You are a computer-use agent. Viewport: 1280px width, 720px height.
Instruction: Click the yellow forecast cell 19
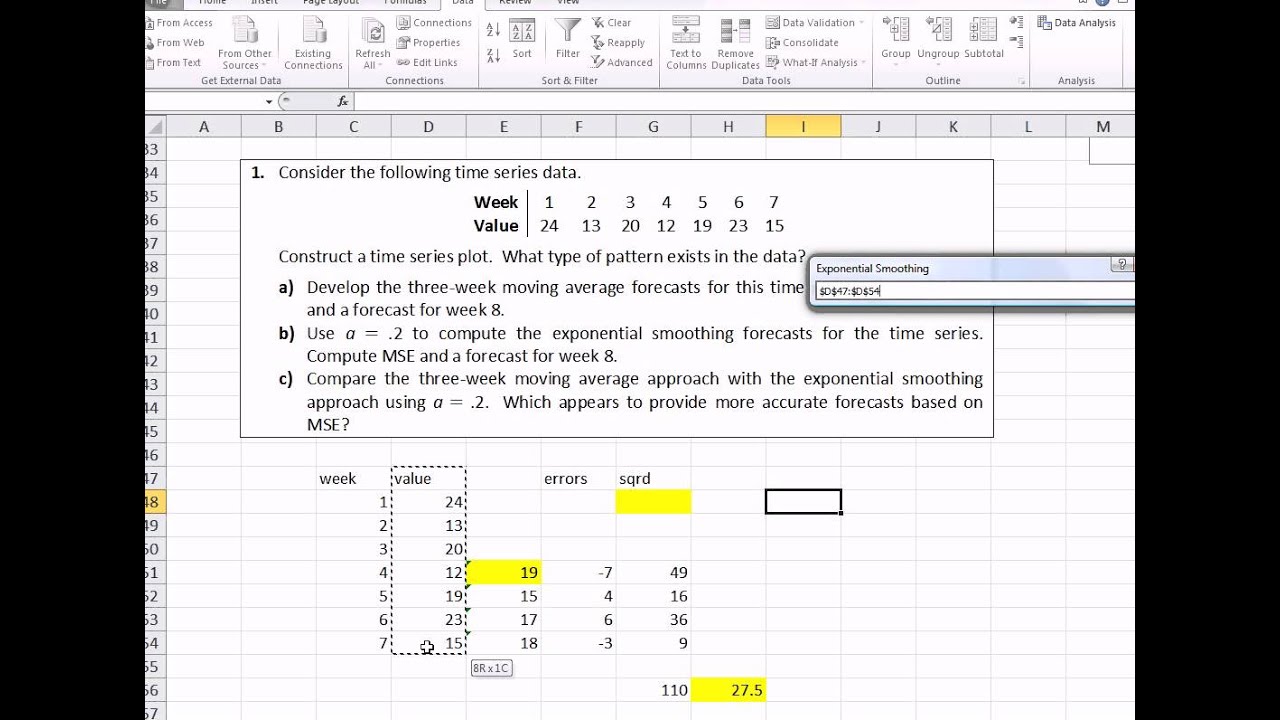[503, 573]
